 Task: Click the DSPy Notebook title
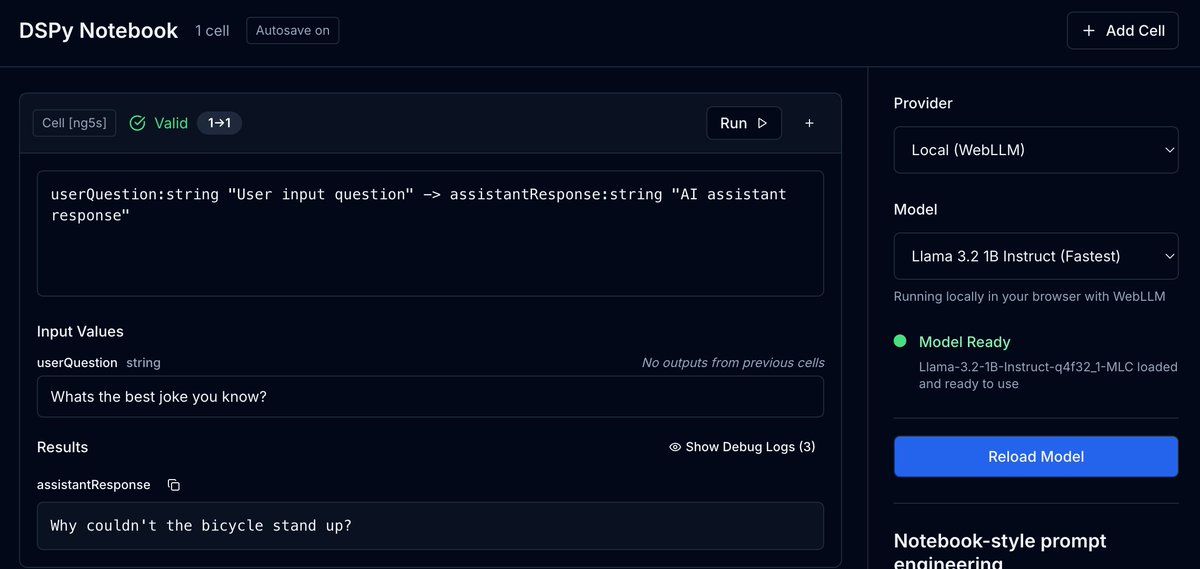(99, 31)
